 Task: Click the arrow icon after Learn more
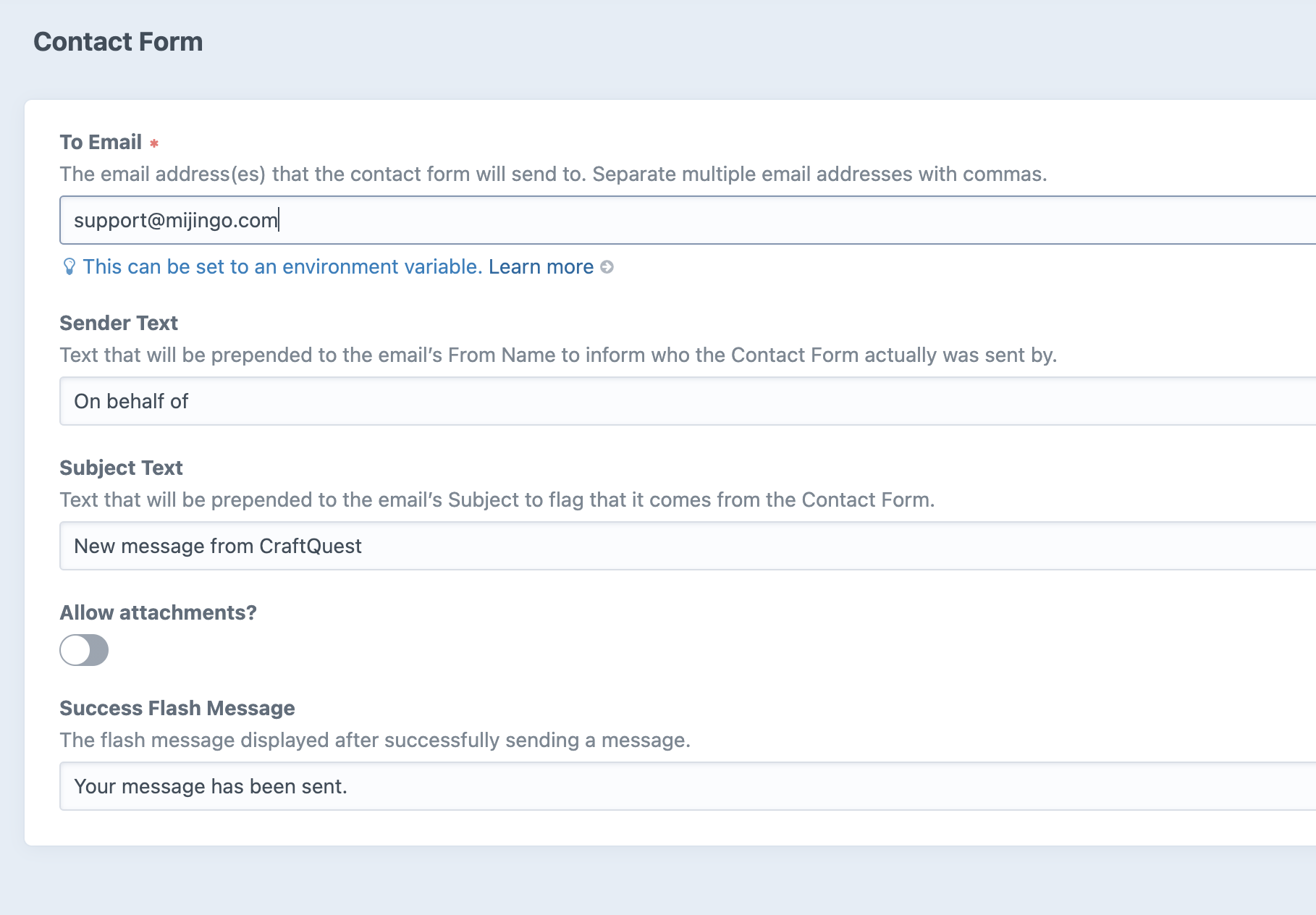click(x=607, y=267)
